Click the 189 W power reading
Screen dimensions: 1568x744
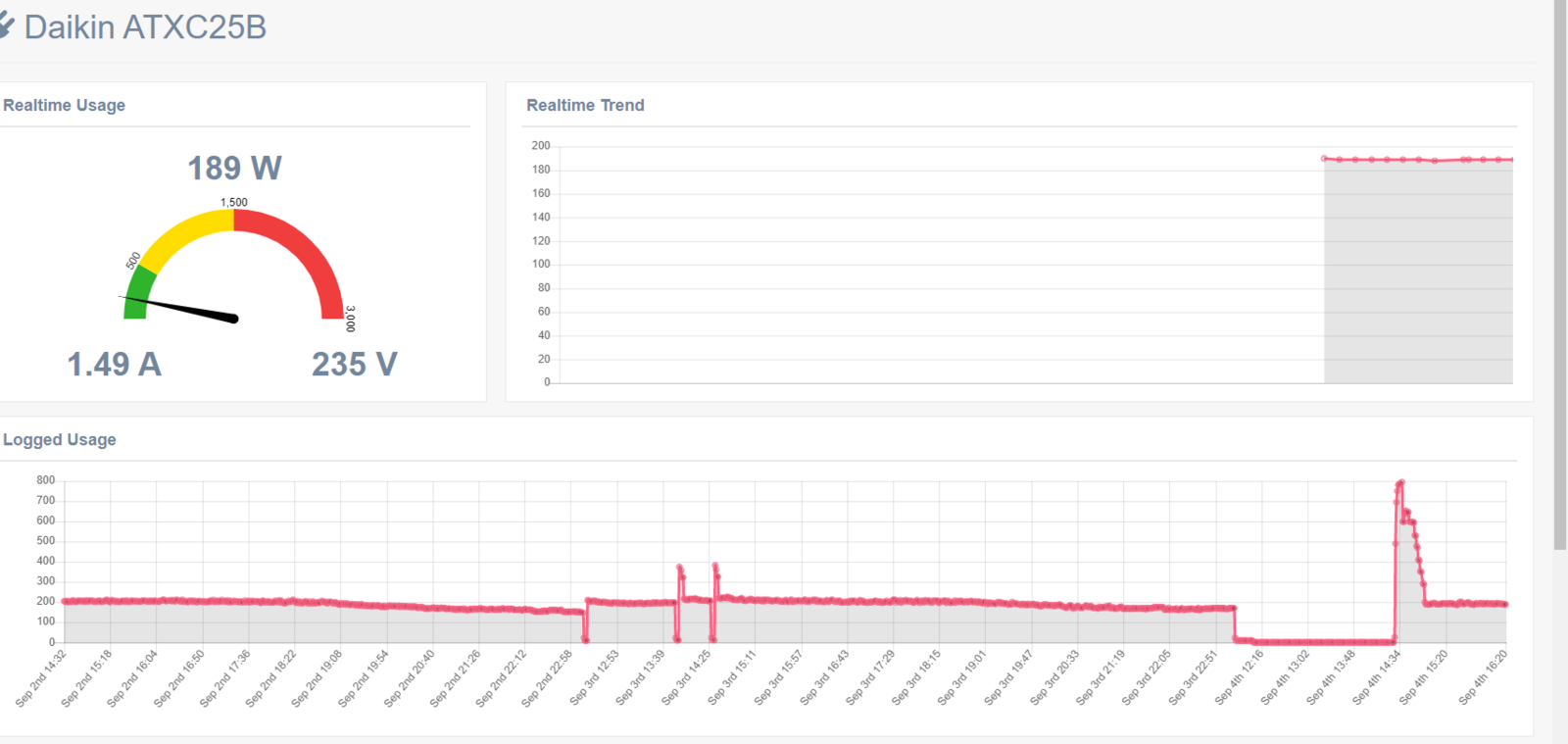pyautogui.click(x=234, y=168)
